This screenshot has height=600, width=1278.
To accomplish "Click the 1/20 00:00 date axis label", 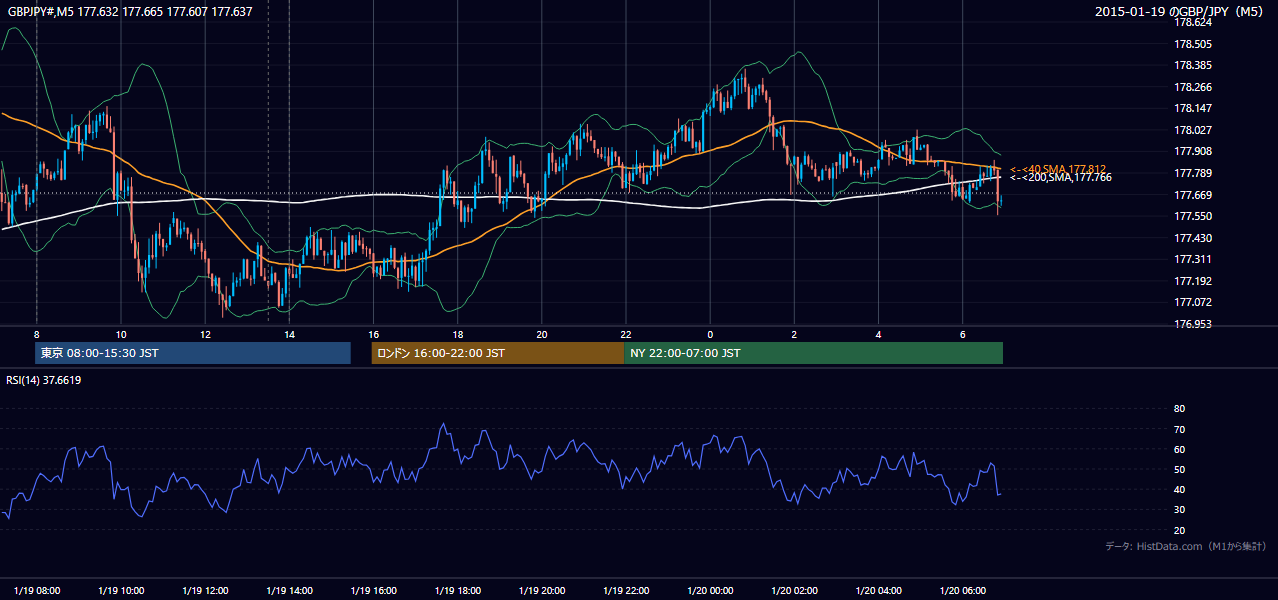I will [710, 591].
